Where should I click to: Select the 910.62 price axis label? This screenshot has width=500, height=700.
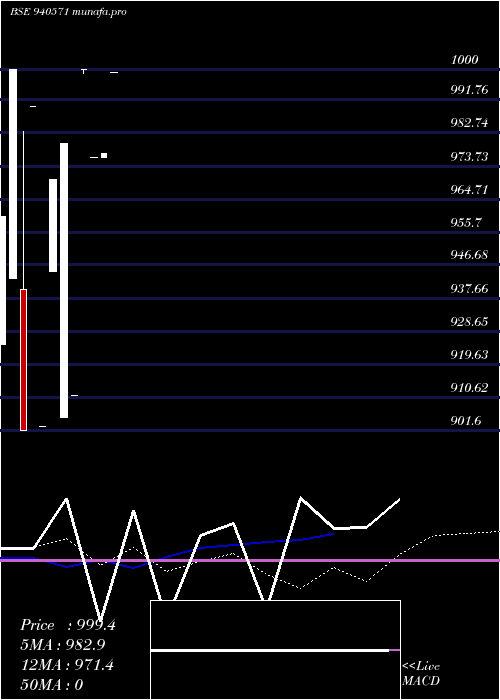469,388
